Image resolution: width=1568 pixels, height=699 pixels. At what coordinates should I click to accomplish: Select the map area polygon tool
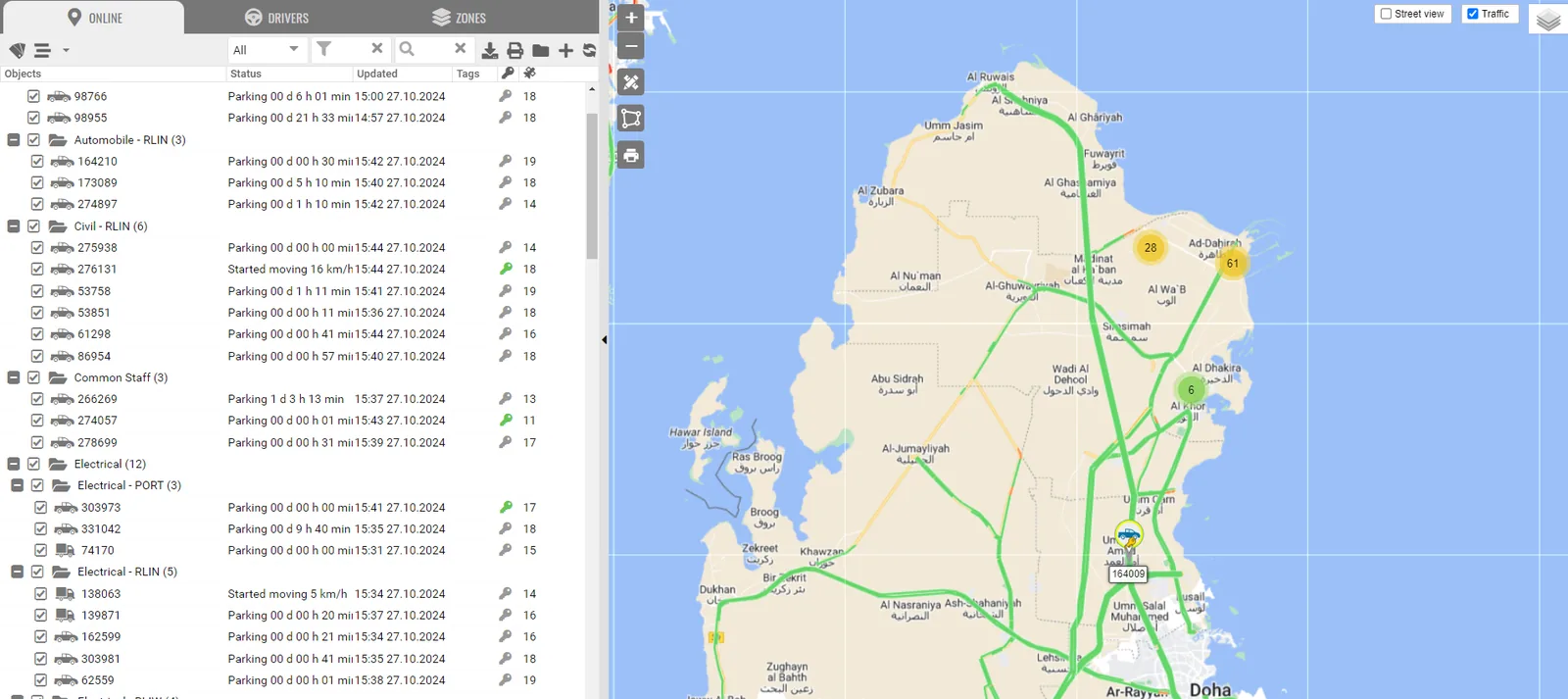tap(631, 119)
